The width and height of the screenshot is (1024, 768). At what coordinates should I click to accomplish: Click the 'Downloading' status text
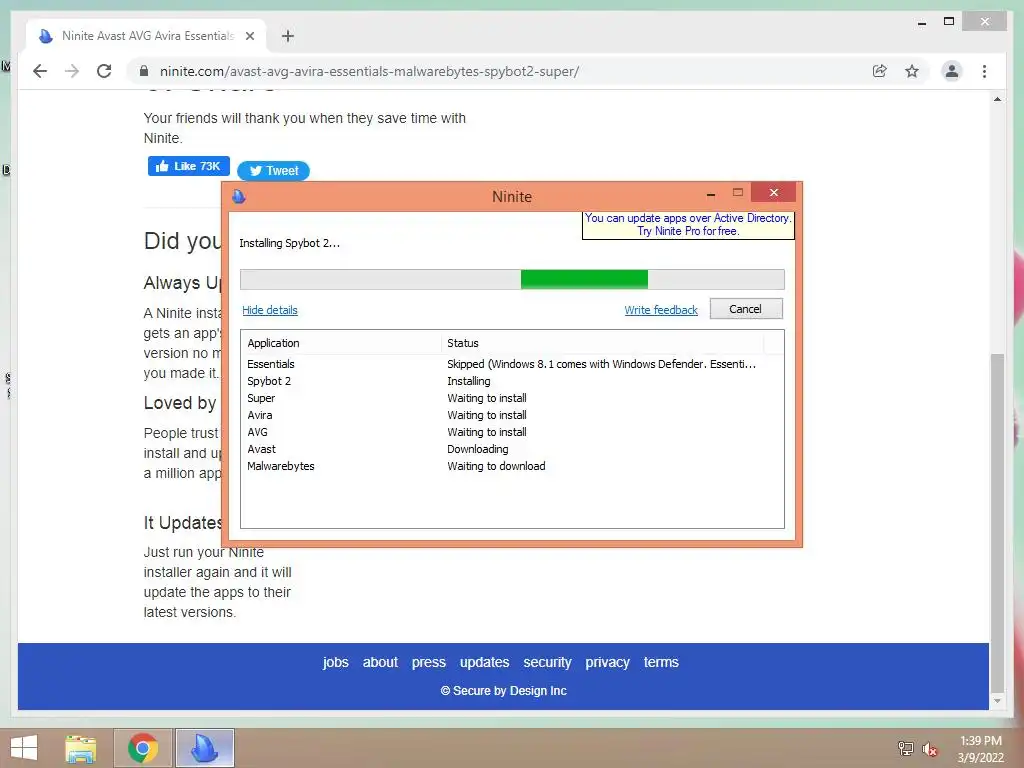pos(477,449)
